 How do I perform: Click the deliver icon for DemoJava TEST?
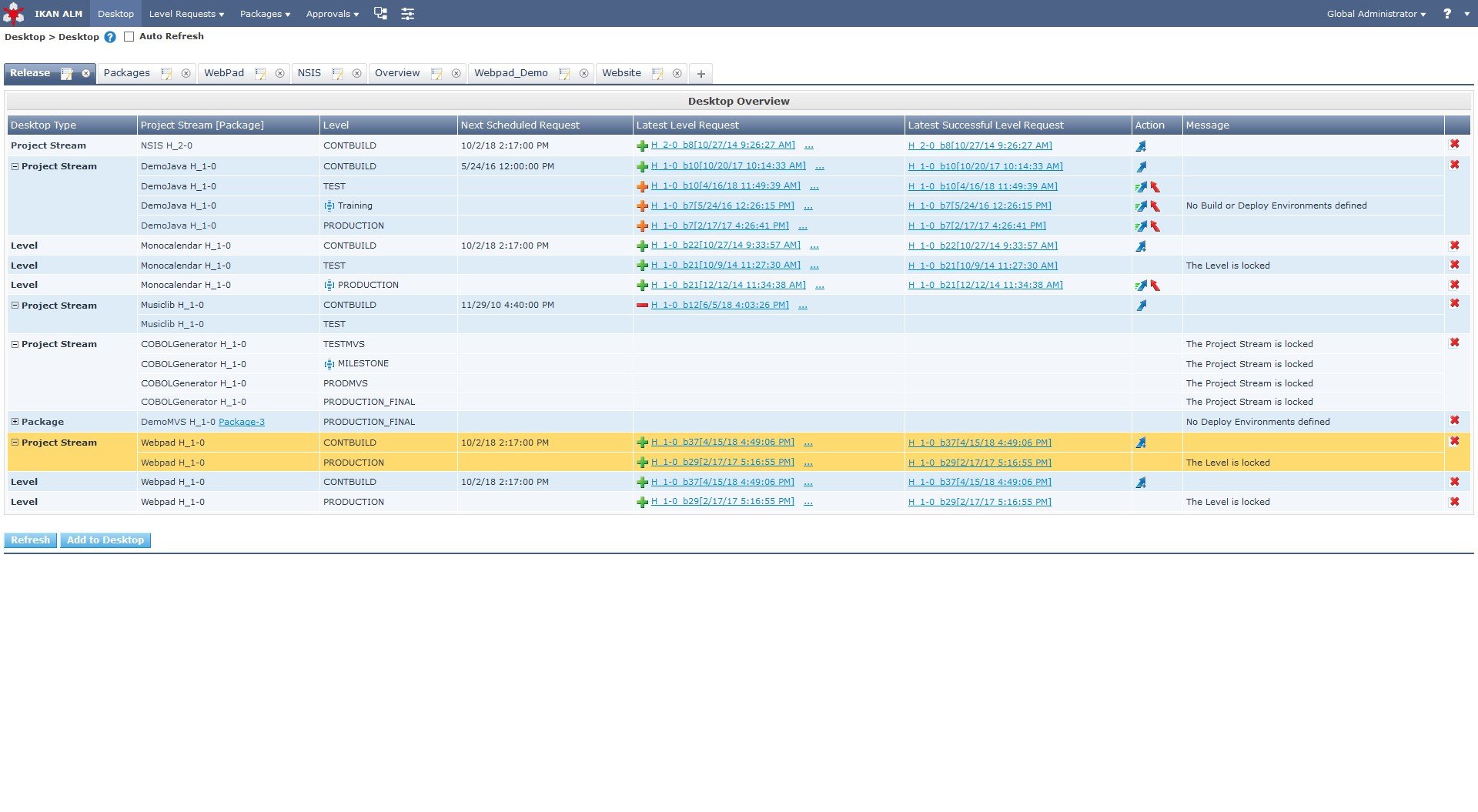1141,186
